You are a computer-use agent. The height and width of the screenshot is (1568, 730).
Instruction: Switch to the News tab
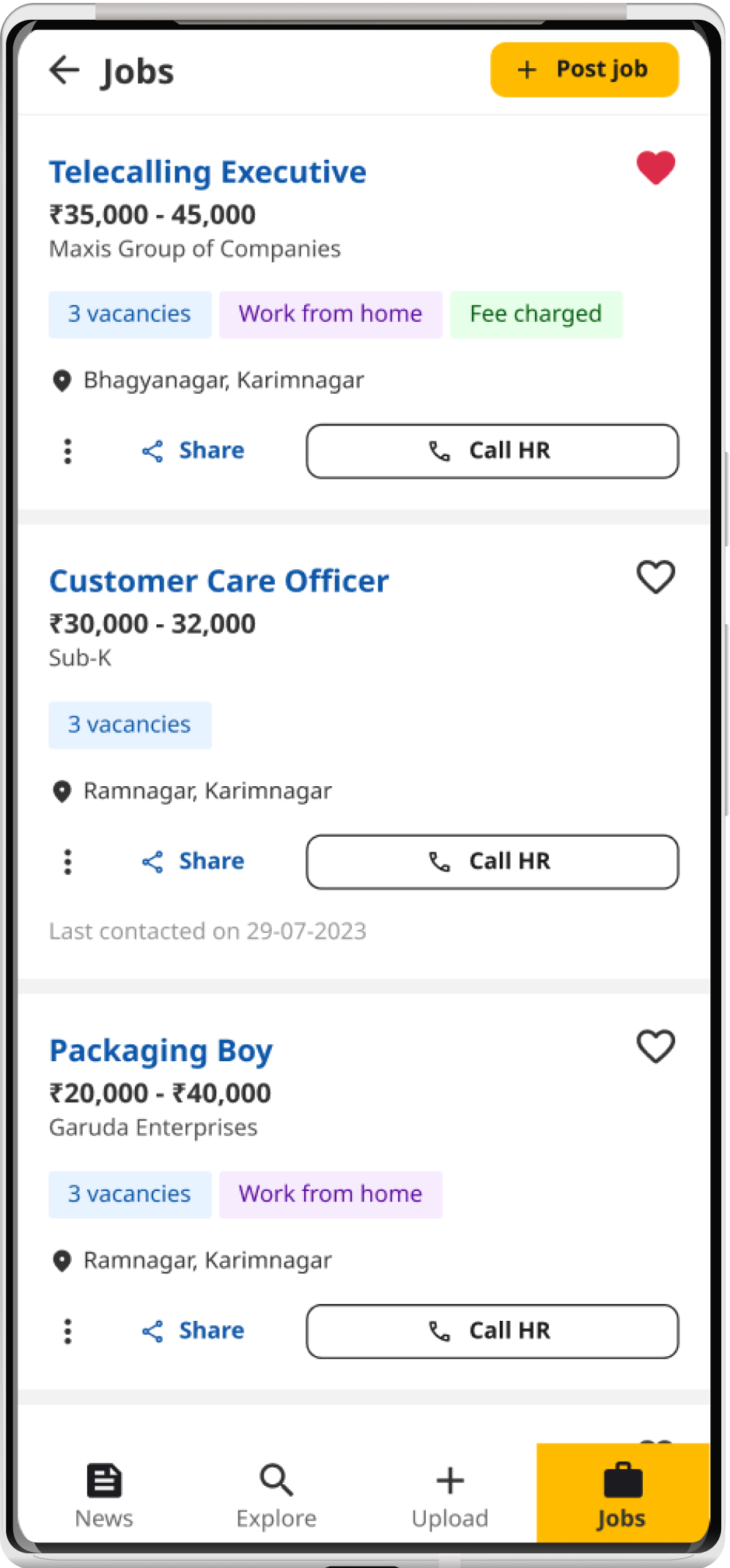104,1496
